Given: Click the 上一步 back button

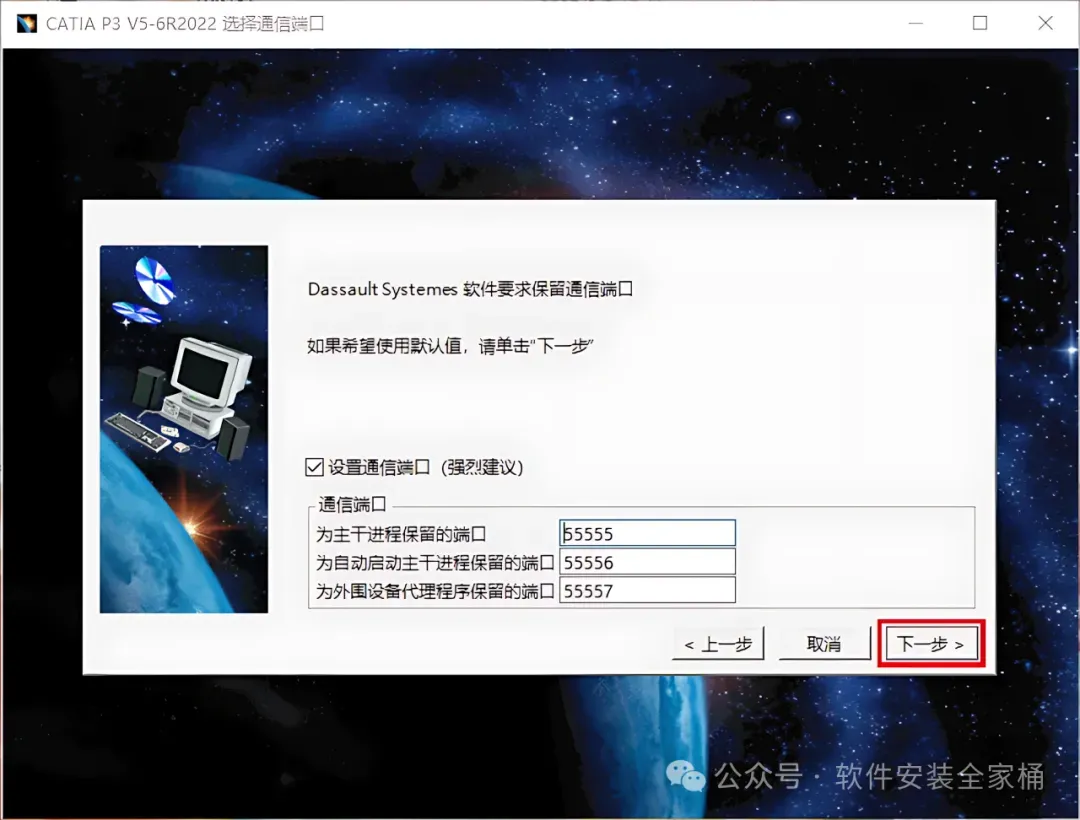Looking at the screenshot, I should (x=718, y=644).
